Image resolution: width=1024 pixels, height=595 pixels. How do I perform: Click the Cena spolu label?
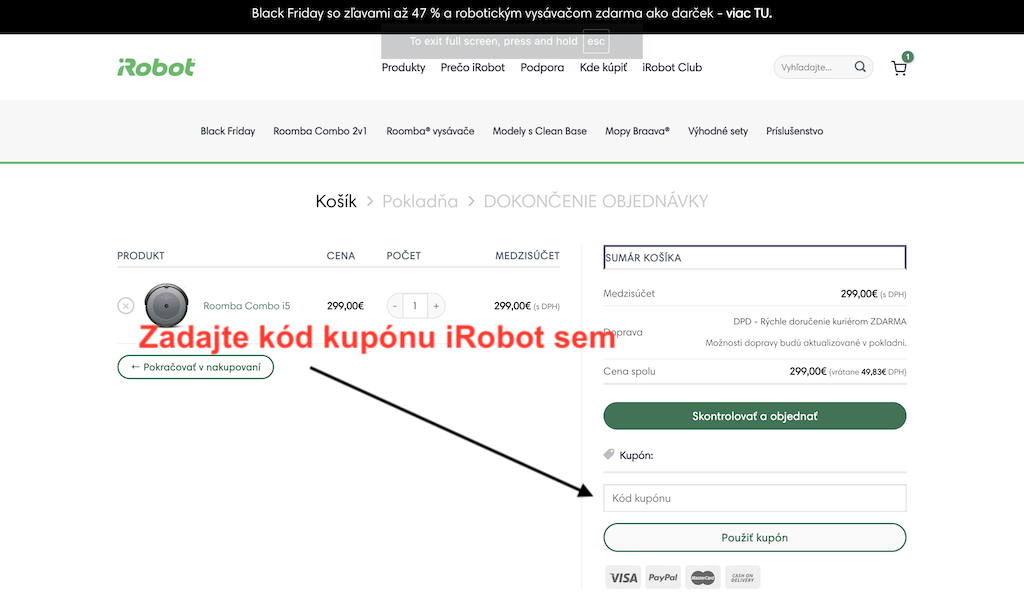tap(630, 371)
